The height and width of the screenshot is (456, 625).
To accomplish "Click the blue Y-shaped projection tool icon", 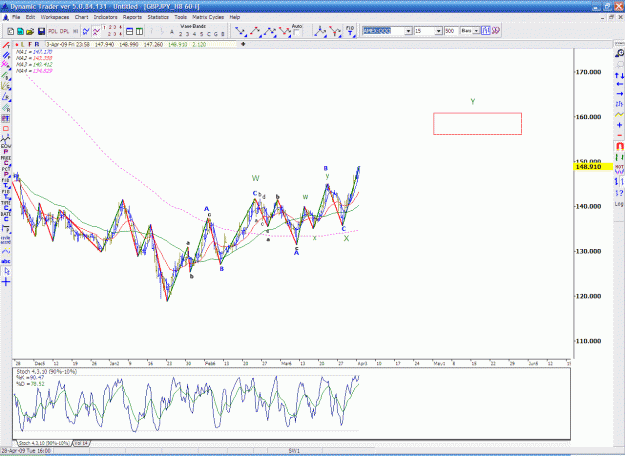I will click(x=320, y=31).
